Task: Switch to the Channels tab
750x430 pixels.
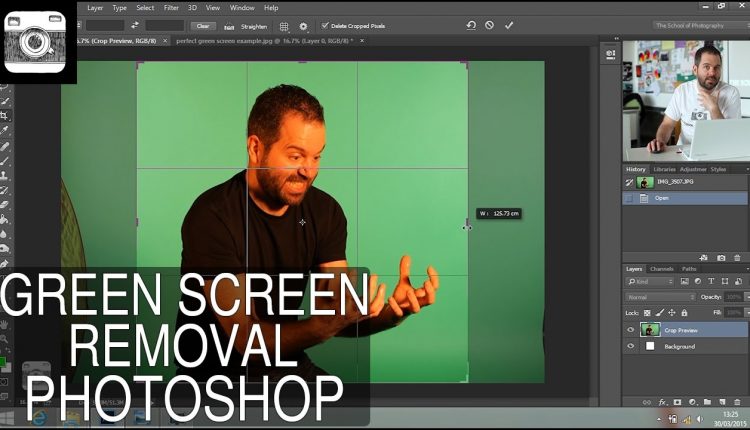Action: (662, 269)
